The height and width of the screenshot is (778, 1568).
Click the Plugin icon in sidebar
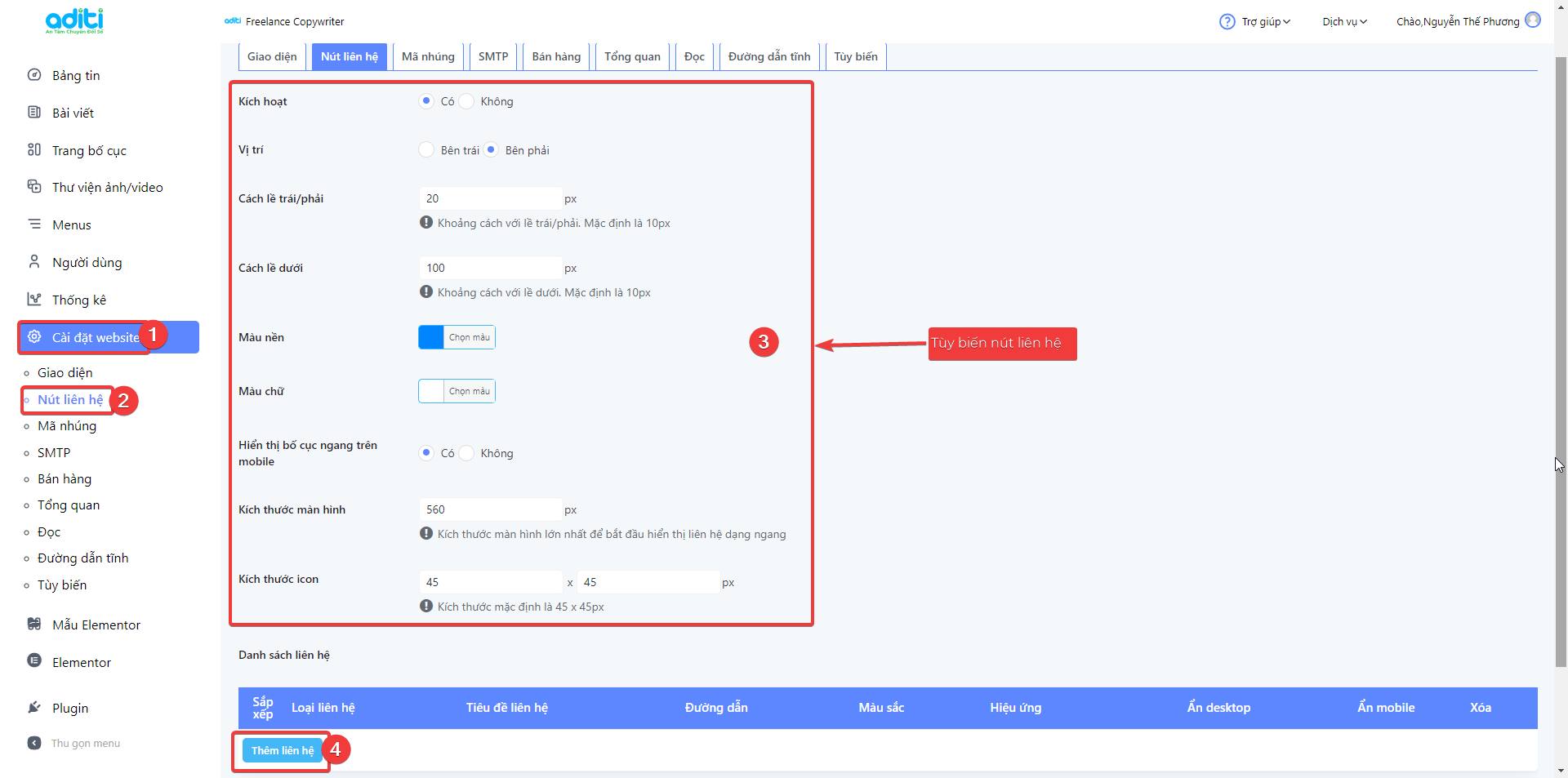(x=34, y=708)
